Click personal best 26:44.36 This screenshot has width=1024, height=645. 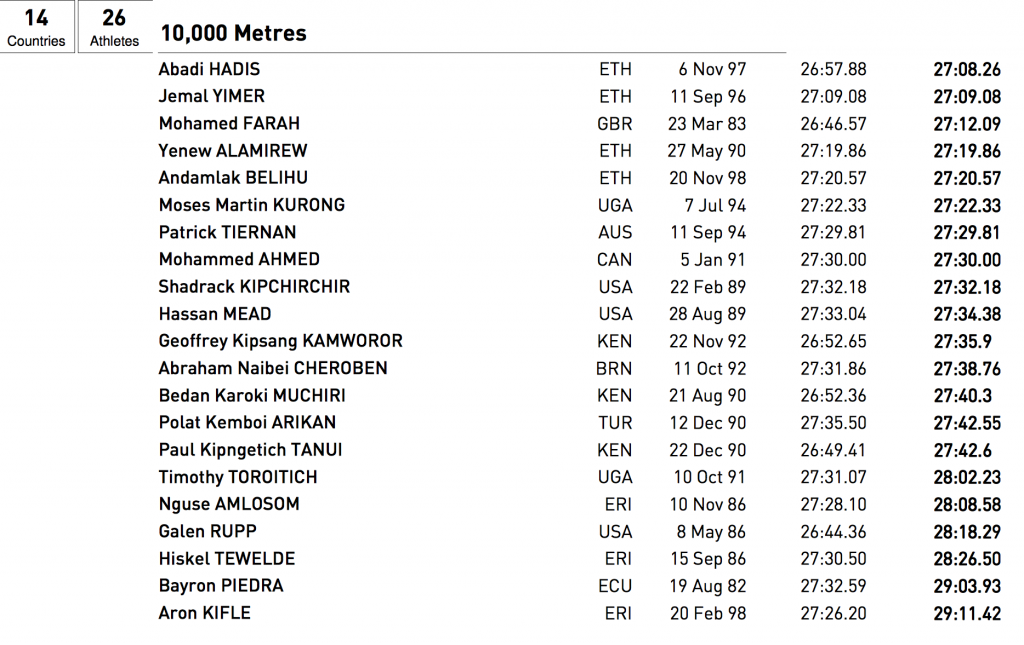pos(833,531)
